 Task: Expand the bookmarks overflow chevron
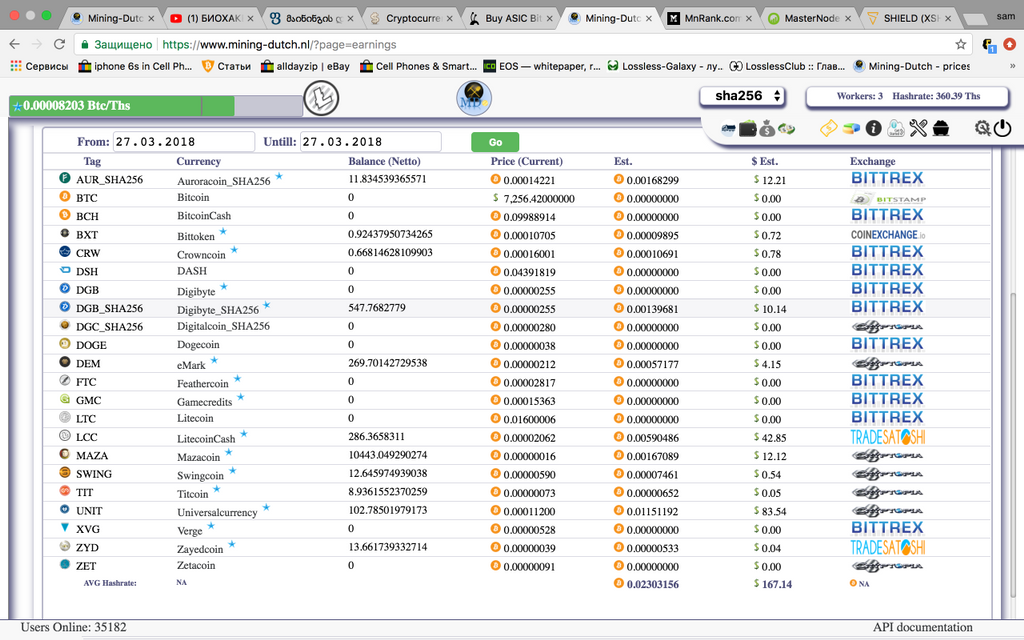tap(1012, 66)
